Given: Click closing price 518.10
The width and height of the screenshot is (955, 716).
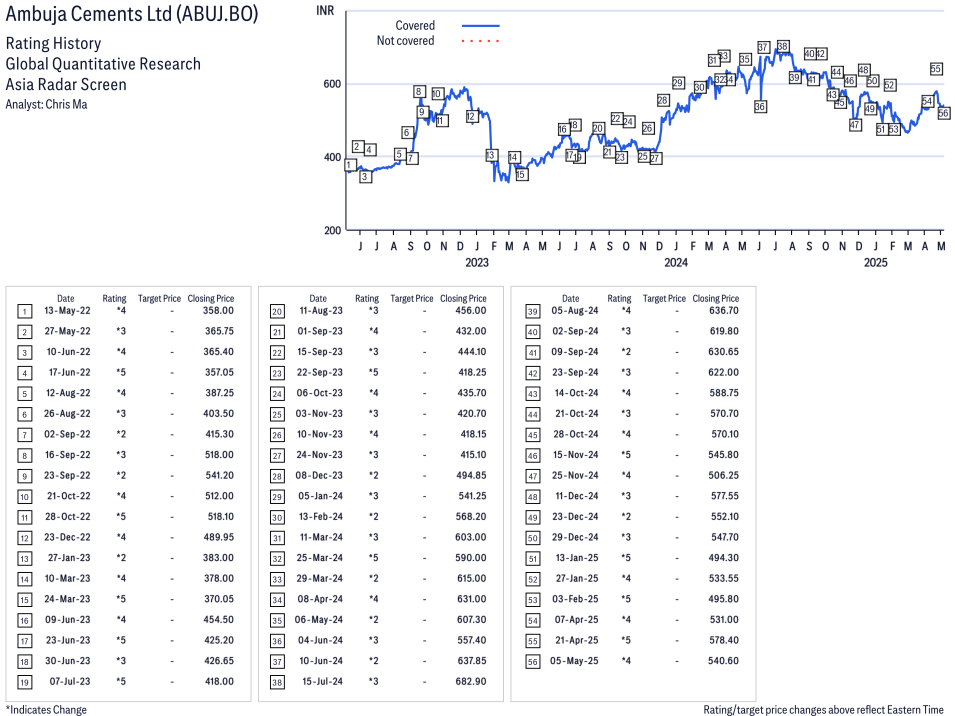Looking at the screenshot, I should point(220,516).
